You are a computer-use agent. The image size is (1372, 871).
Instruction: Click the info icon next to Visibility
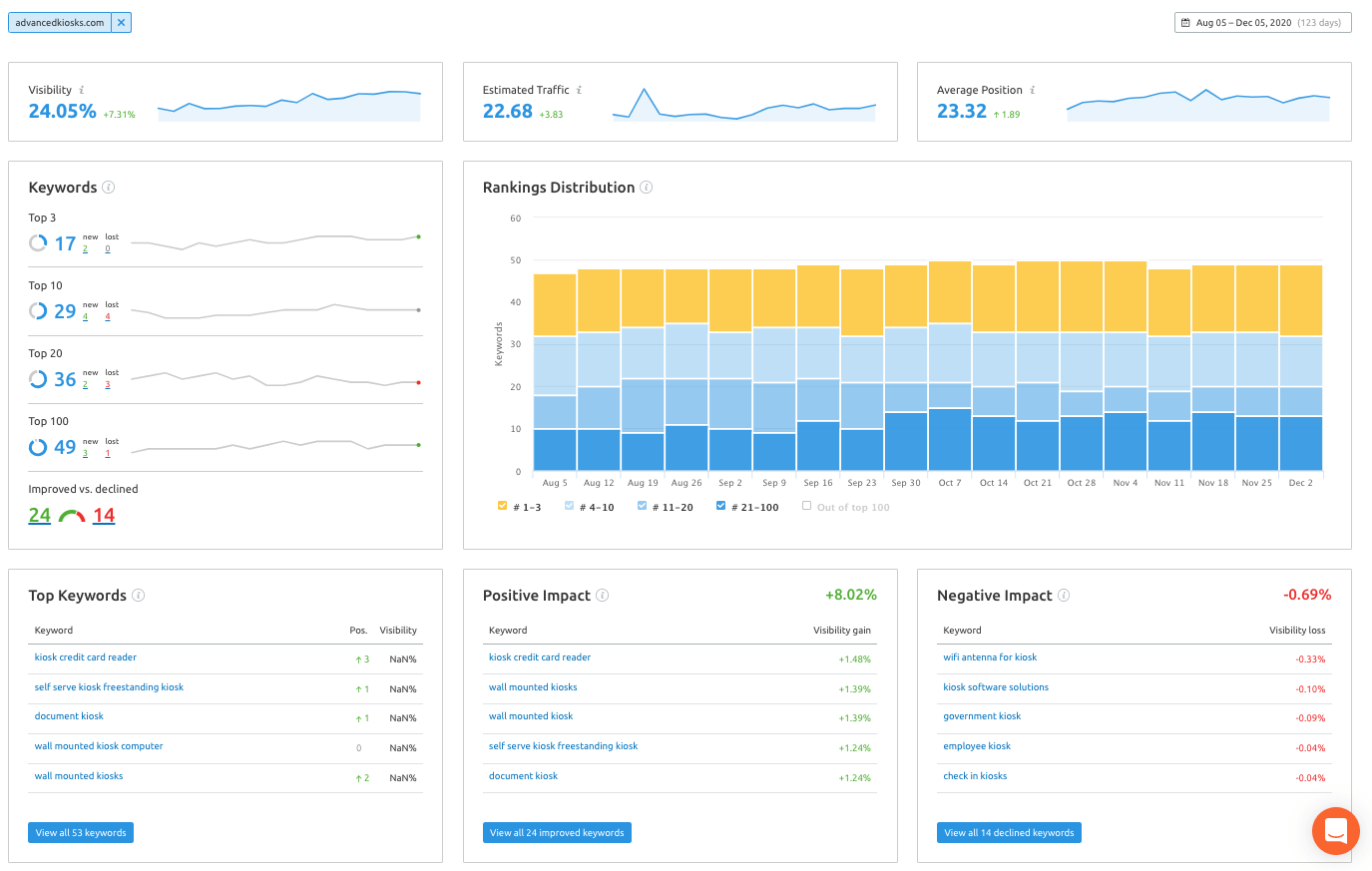82,90
